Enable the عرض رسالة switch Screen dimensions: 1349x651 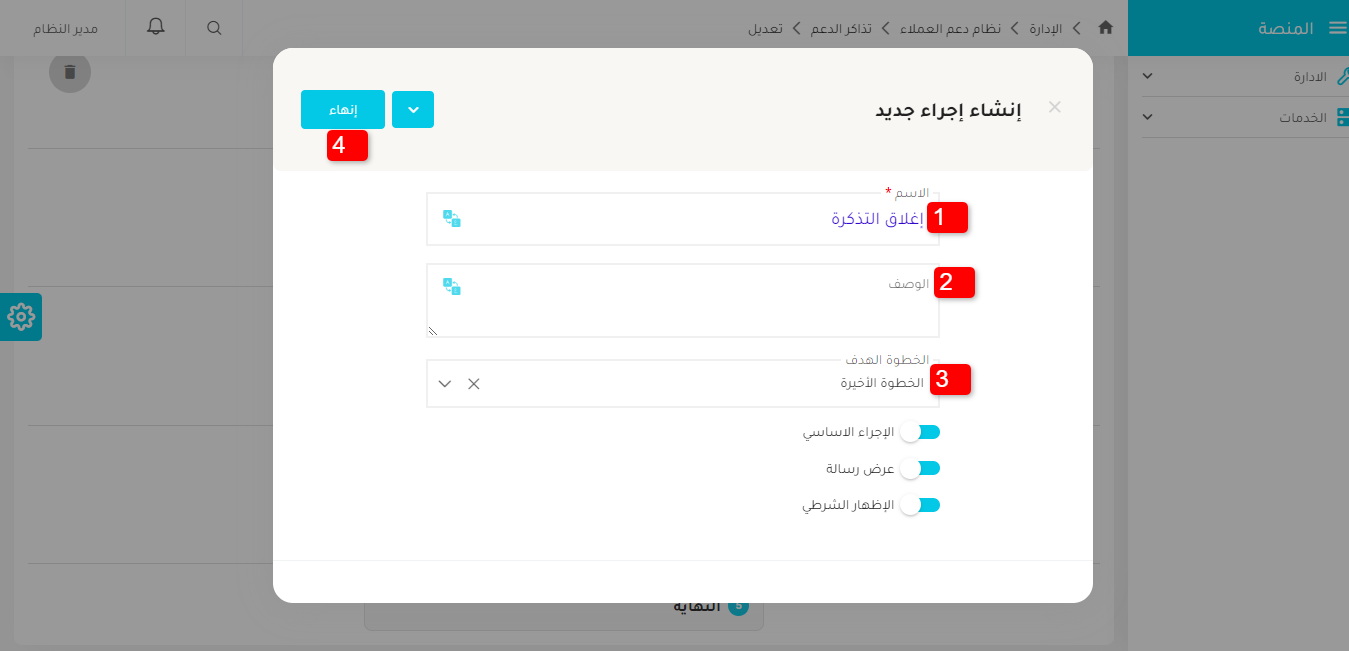pyautogui.click(x=921, y=467)
